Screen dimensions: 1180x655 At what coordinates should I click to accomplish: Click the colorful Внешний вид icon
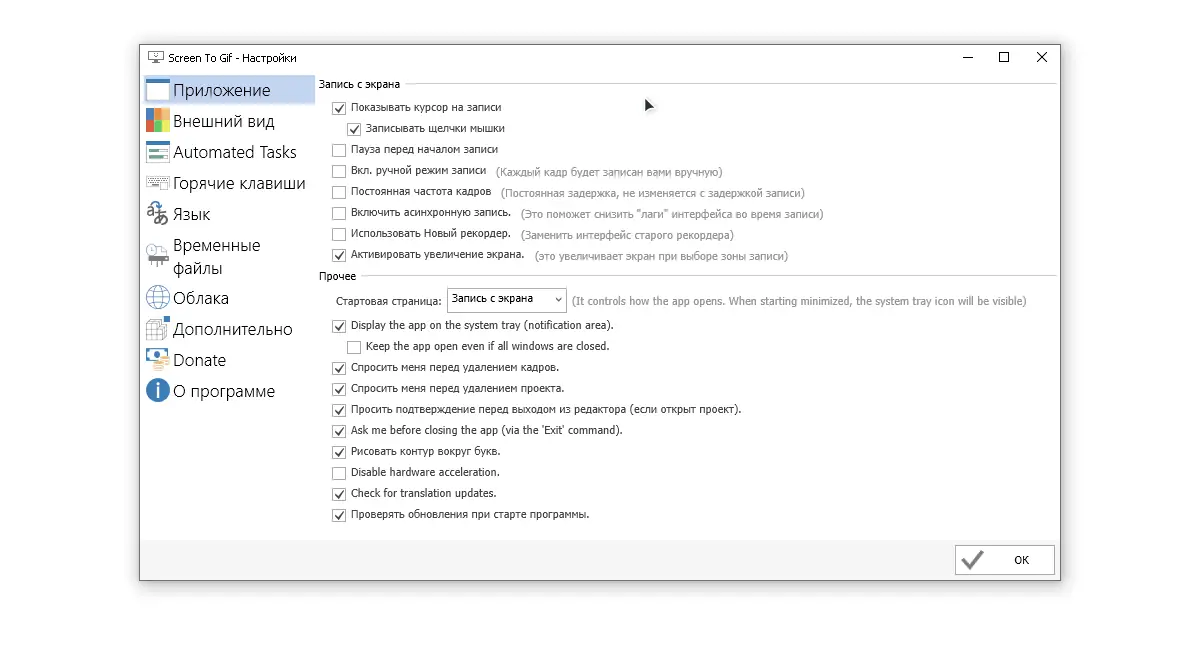[157, 120]
